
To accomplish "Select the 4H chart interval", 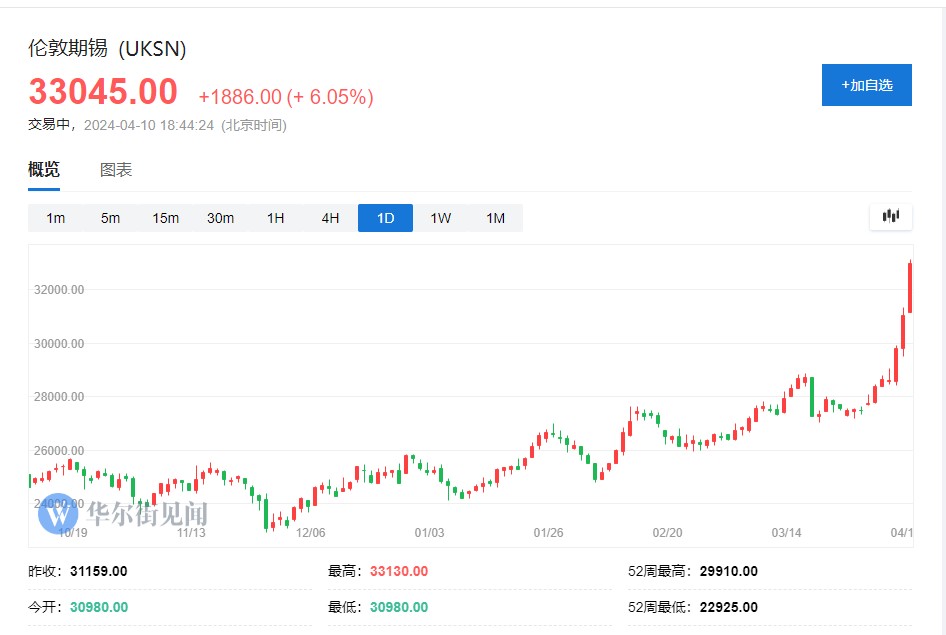I will [x=330, y=218].
